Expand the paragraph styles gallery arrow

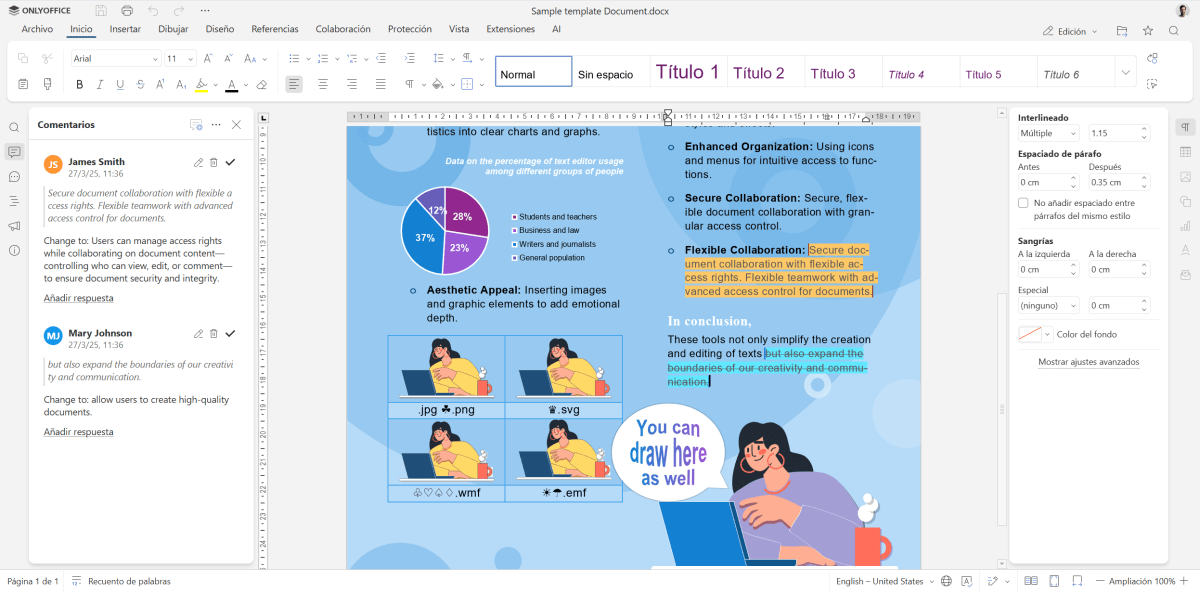click(x=1126, y=72)
